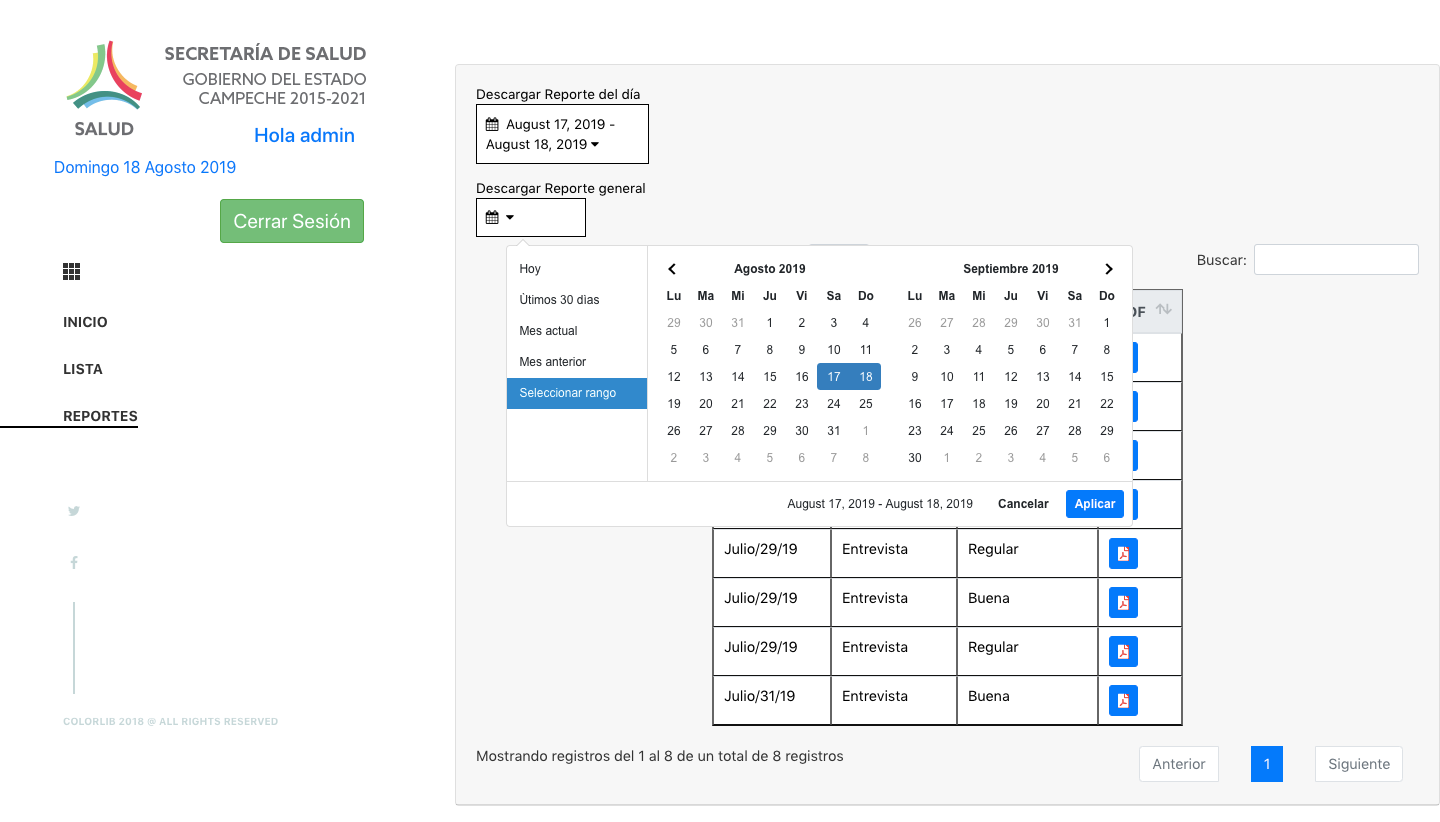
Task: Go to previous month with left chevron
Action: pyautogui.click(x=672, y=269)
